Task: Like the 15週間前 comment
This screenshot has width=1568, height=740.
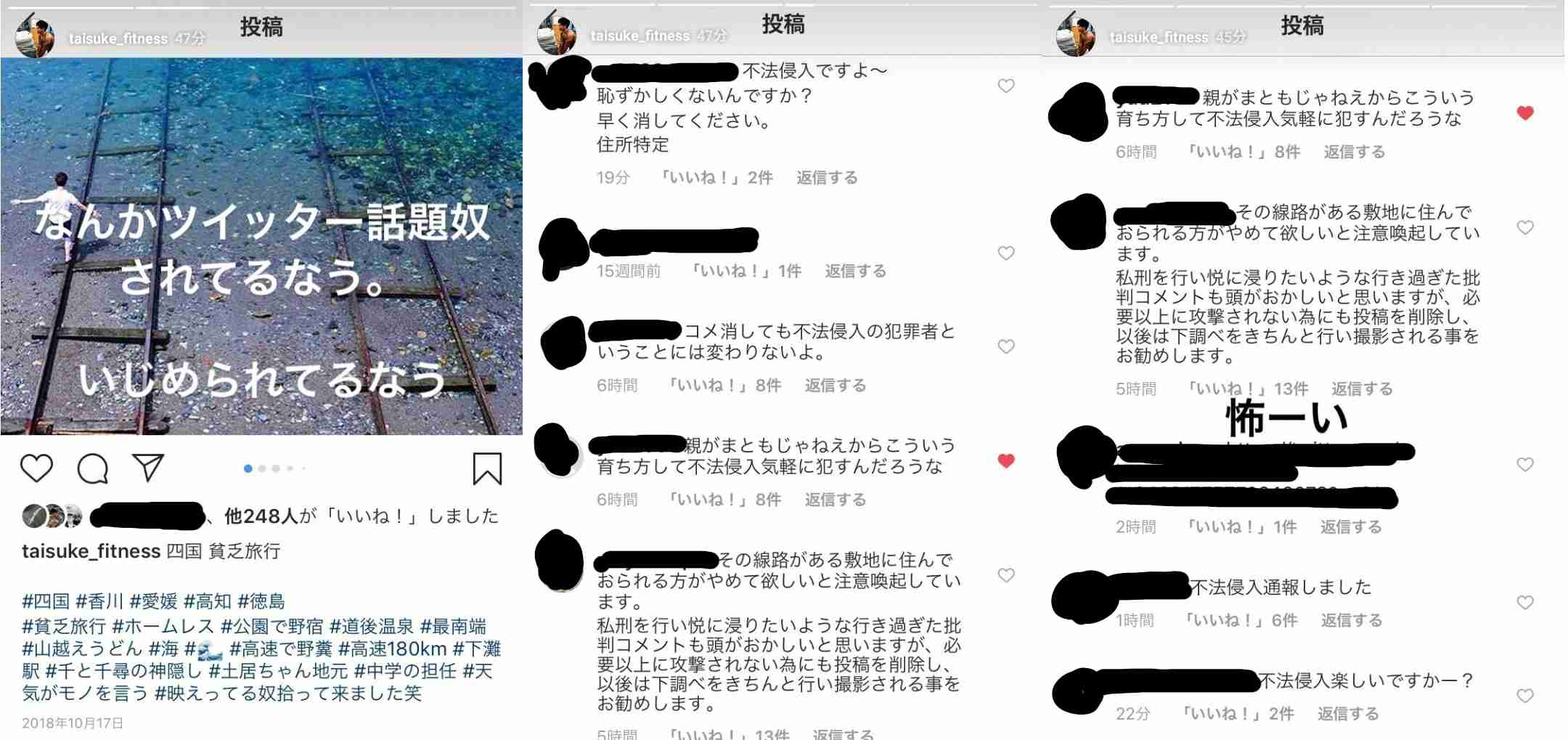Action: click(x=1006, y=253)
